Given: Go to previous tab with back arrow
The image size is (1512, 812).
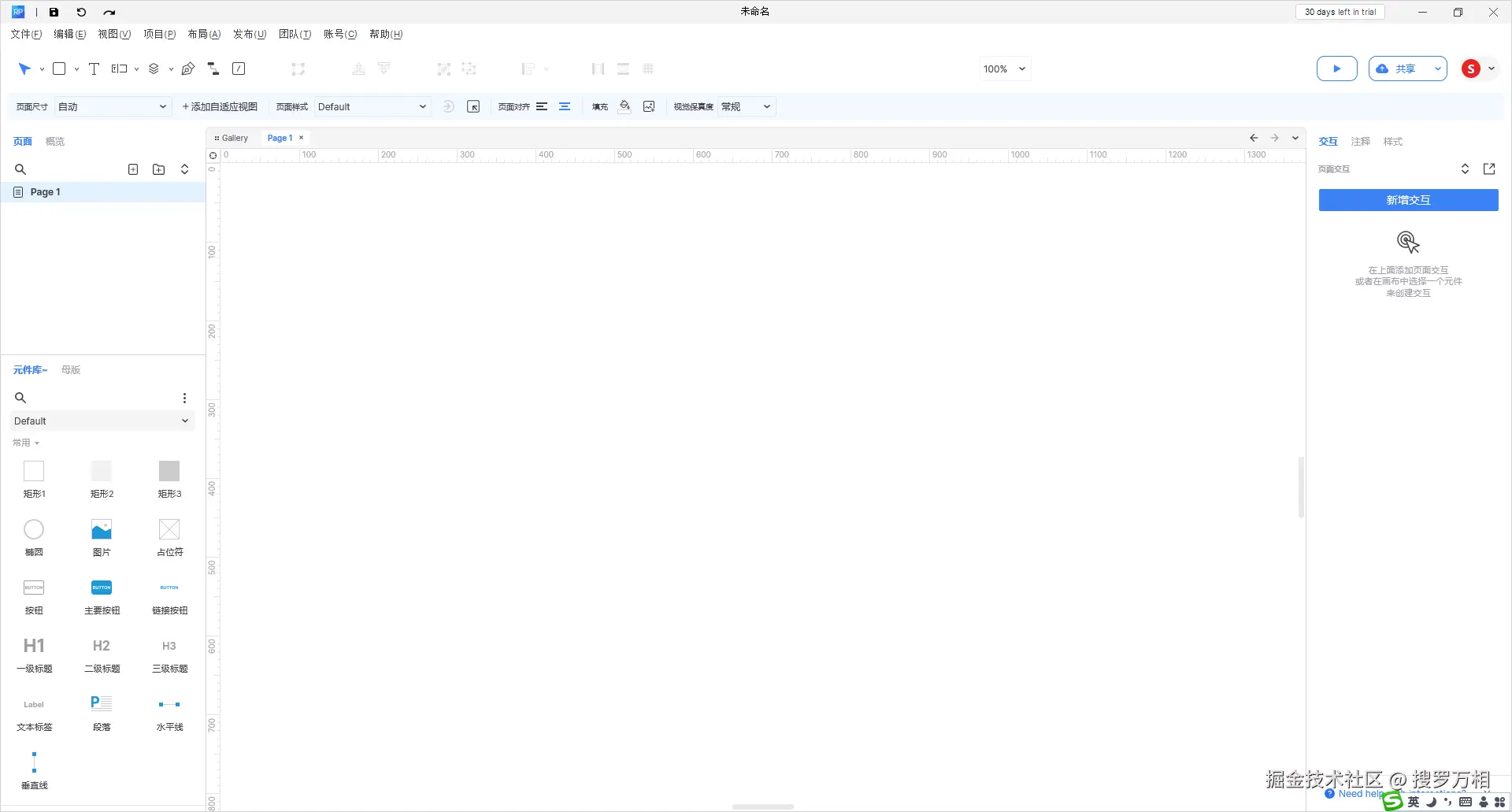Looking at the screenshot, I should click(1254, 138).
